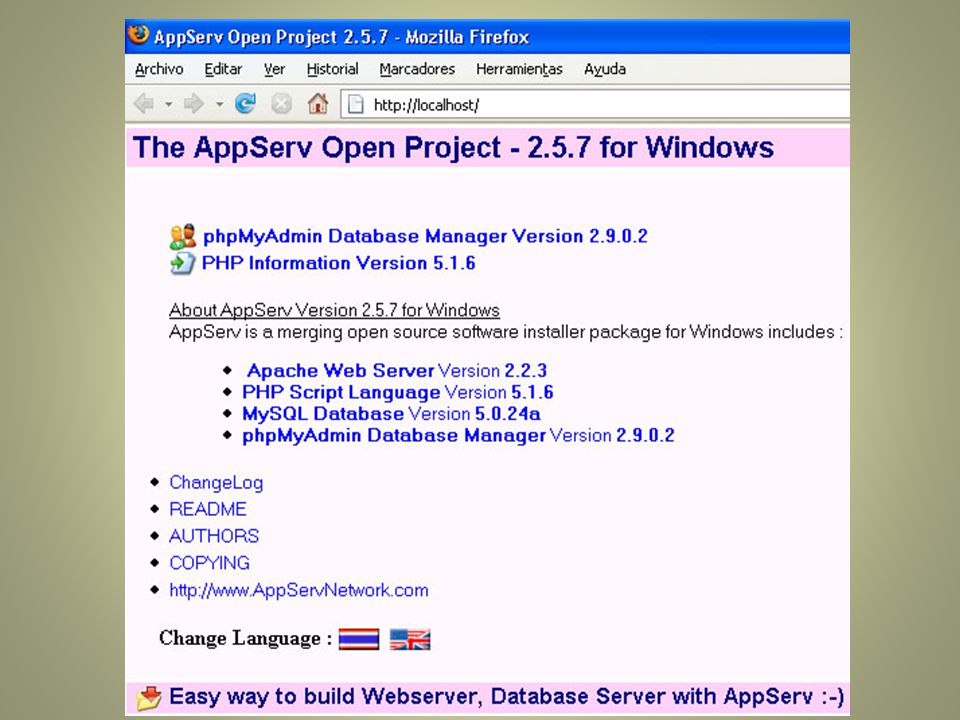The height and width of the screenshot is (720, 960).
Task: Switch language with the British flag
Action: coord(410,639)
